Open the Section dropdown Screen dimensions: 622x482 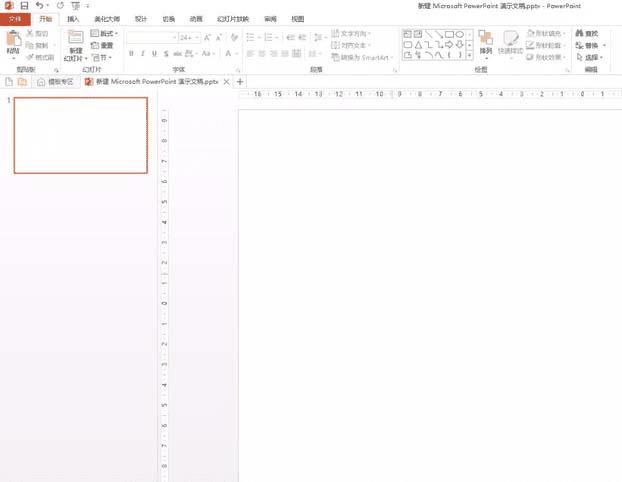[x=102, y=57]
